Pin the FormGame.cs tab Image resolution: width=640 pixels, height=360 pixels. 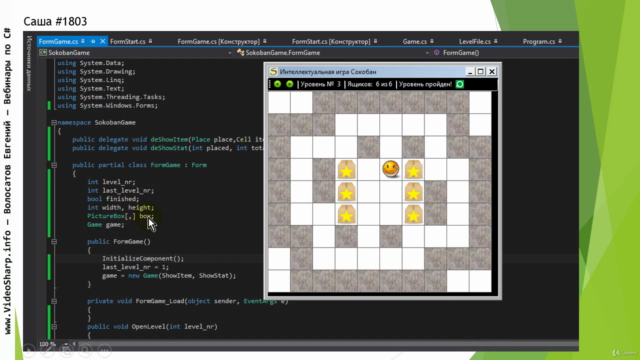pyautogui.click(x=93, y=41)
